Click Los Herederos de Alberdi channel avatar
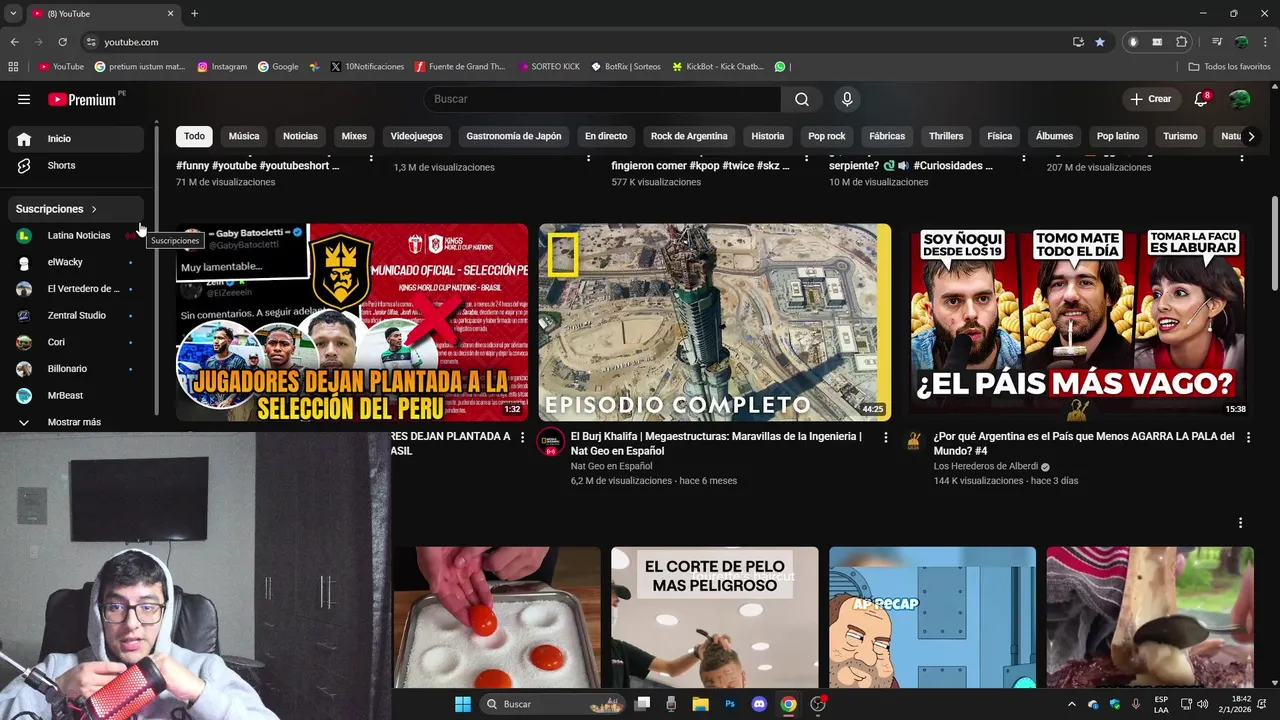Viewport: 1280px width, 720px height. click(x=914, y=442)
